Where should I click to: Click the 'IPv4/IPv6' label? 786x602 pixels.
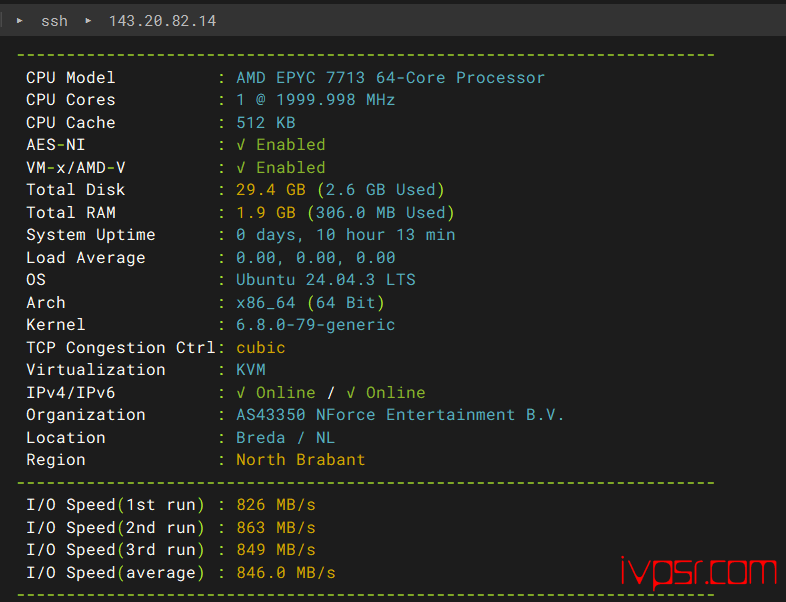click(71, 392)
